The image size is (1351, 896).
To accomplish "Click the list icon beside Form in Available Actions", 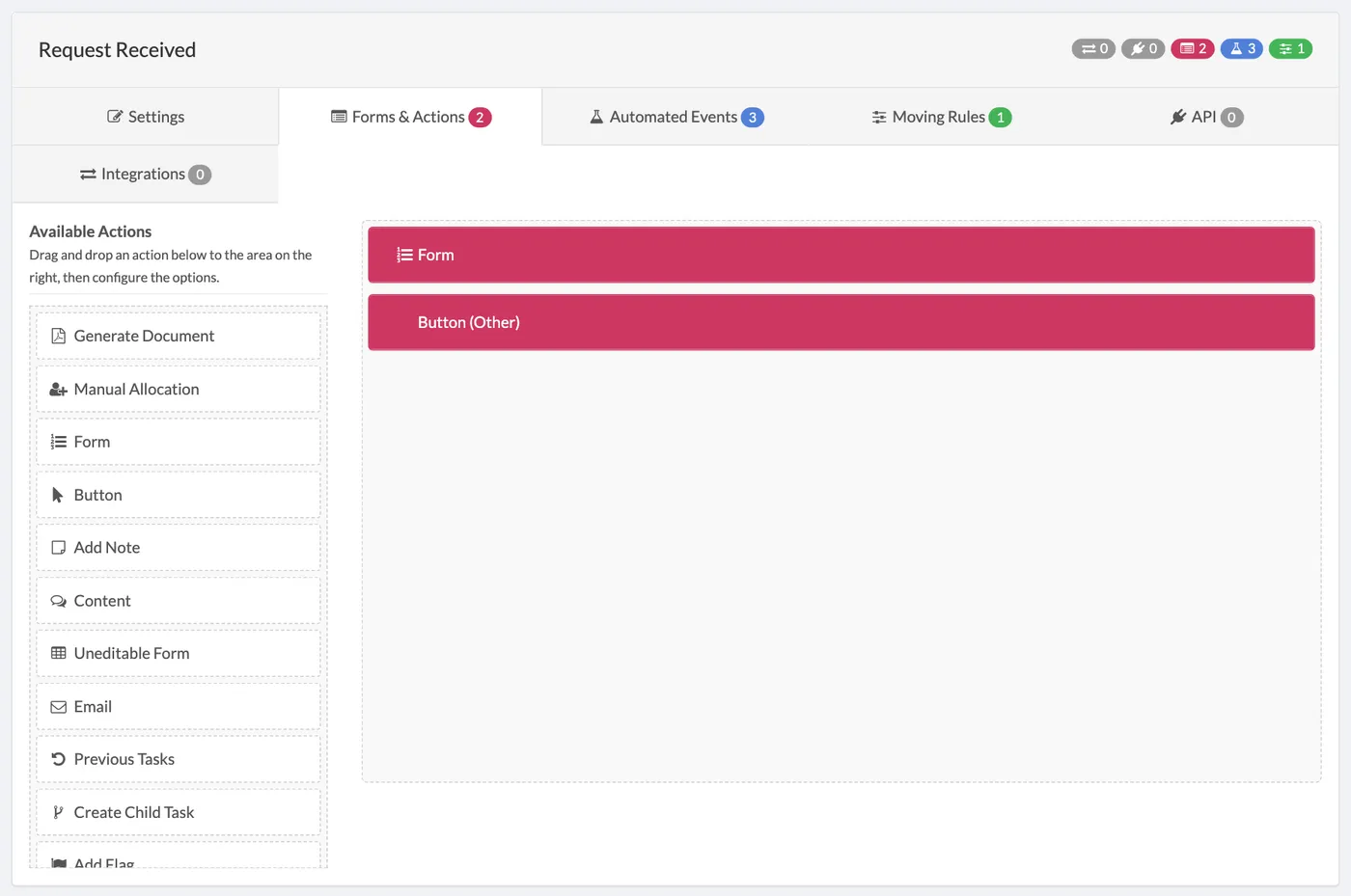I will (x=58, y=442).
